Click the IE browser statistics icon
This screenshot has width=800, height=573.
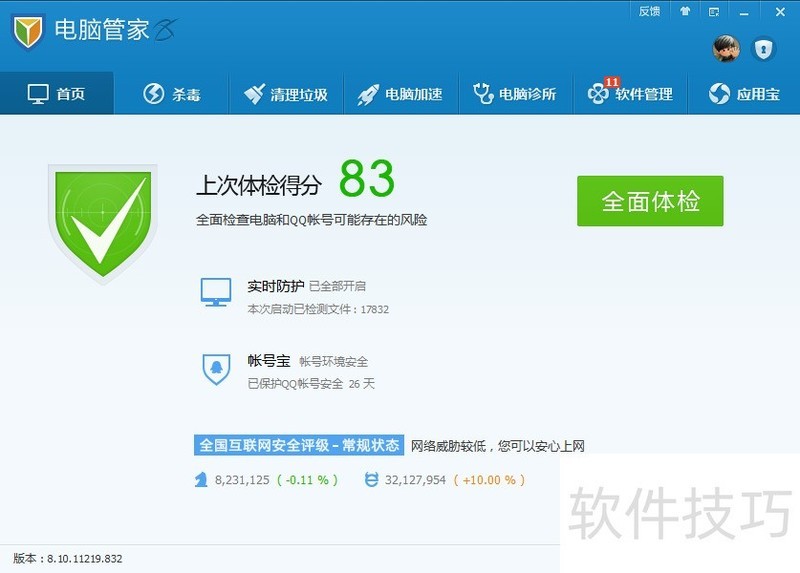point(371,480)
